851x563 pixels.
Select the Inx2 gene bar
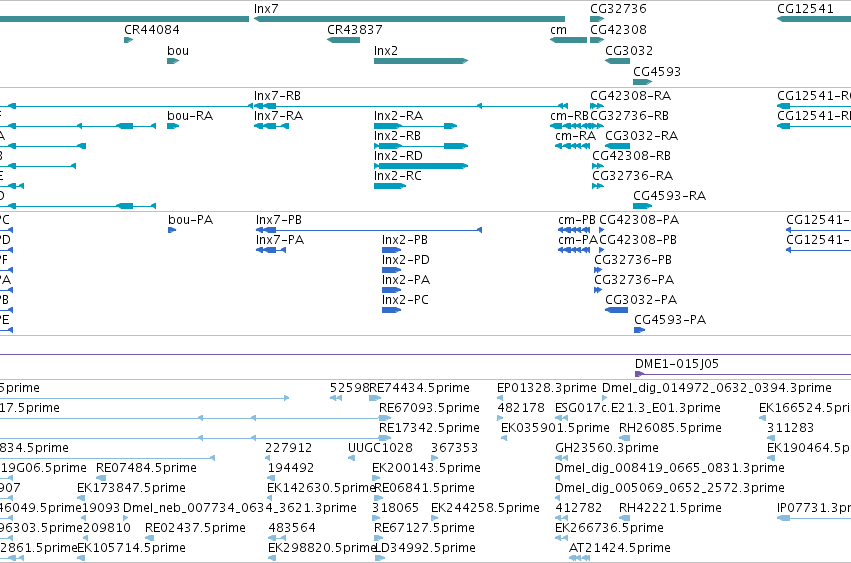(x=421, y=61)
